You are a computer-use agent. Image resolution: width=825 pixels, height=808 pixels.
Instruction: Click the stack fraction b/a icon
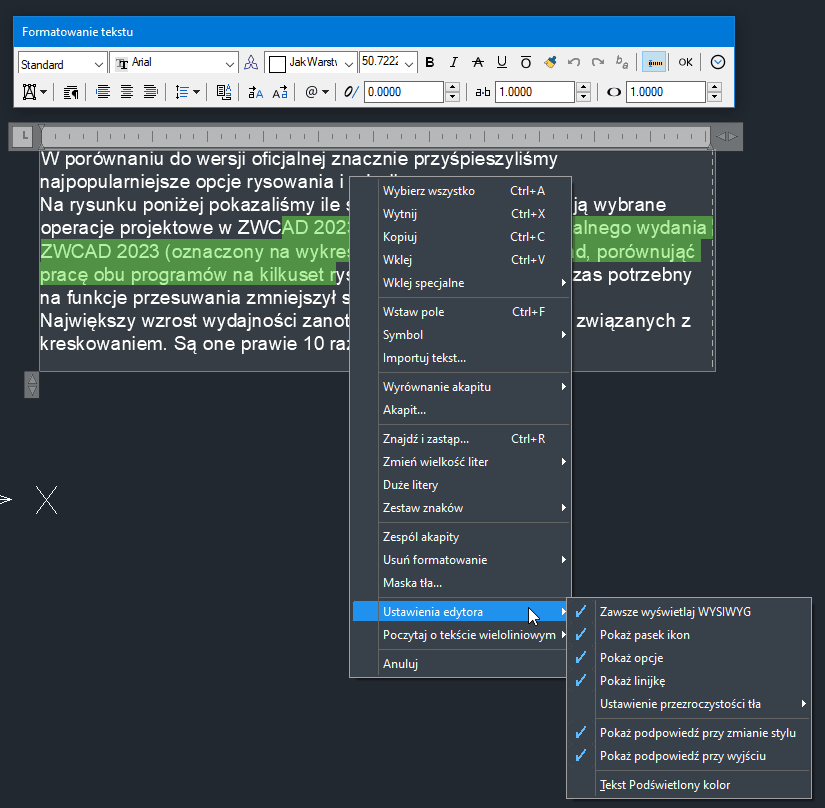622,63
